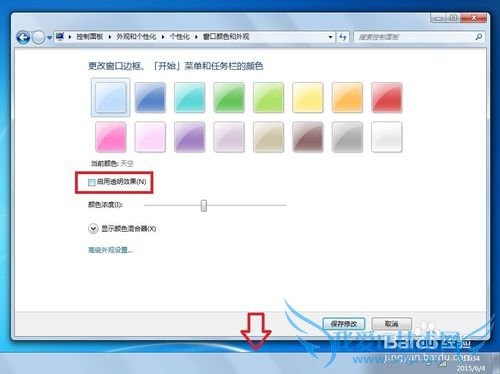Expand arrow after 控制面板 breadcrumb
Image resolution: width=500 pixels, height=374 pixels.
(x=110, y=37)
